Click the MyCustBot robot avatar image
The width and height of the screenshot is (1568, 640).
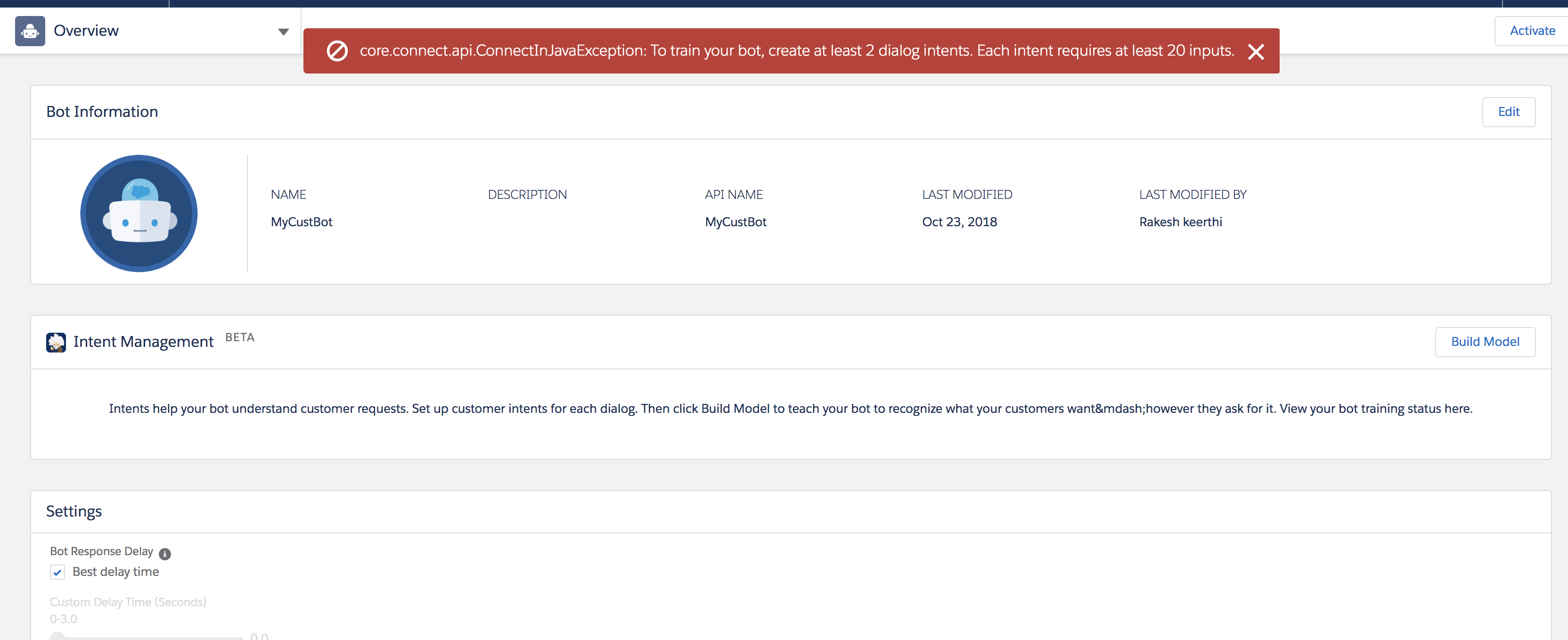[x=139, y=214]
